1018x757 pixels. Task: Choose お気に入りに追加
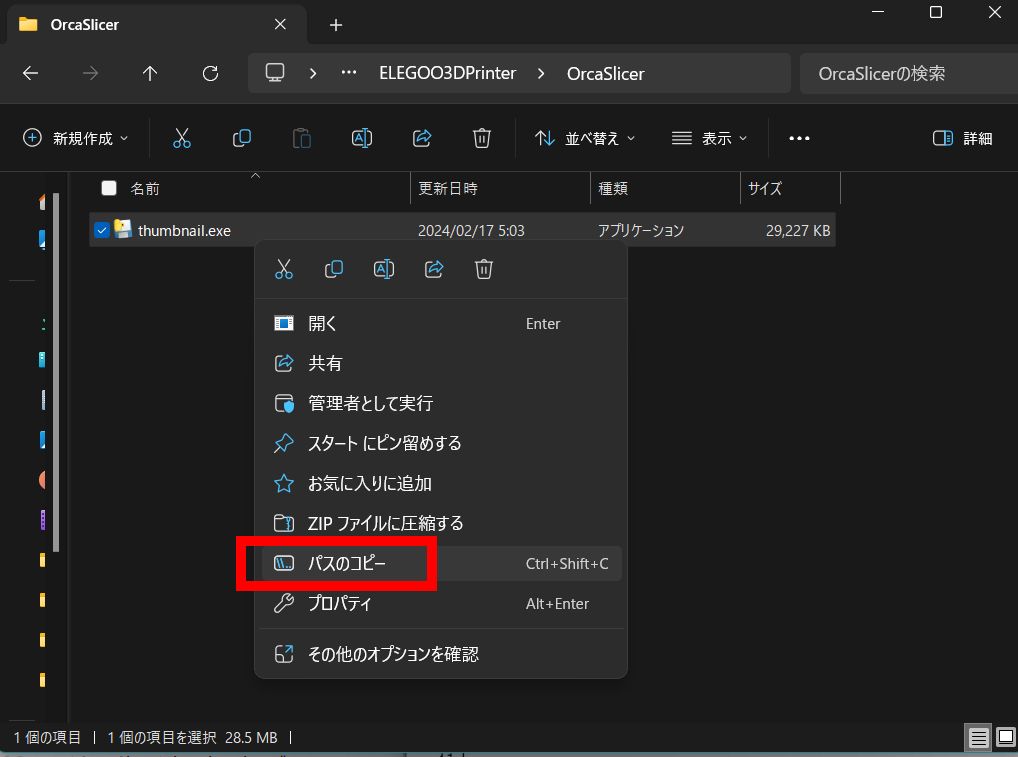pyautogui.click(x=441, y=484)
